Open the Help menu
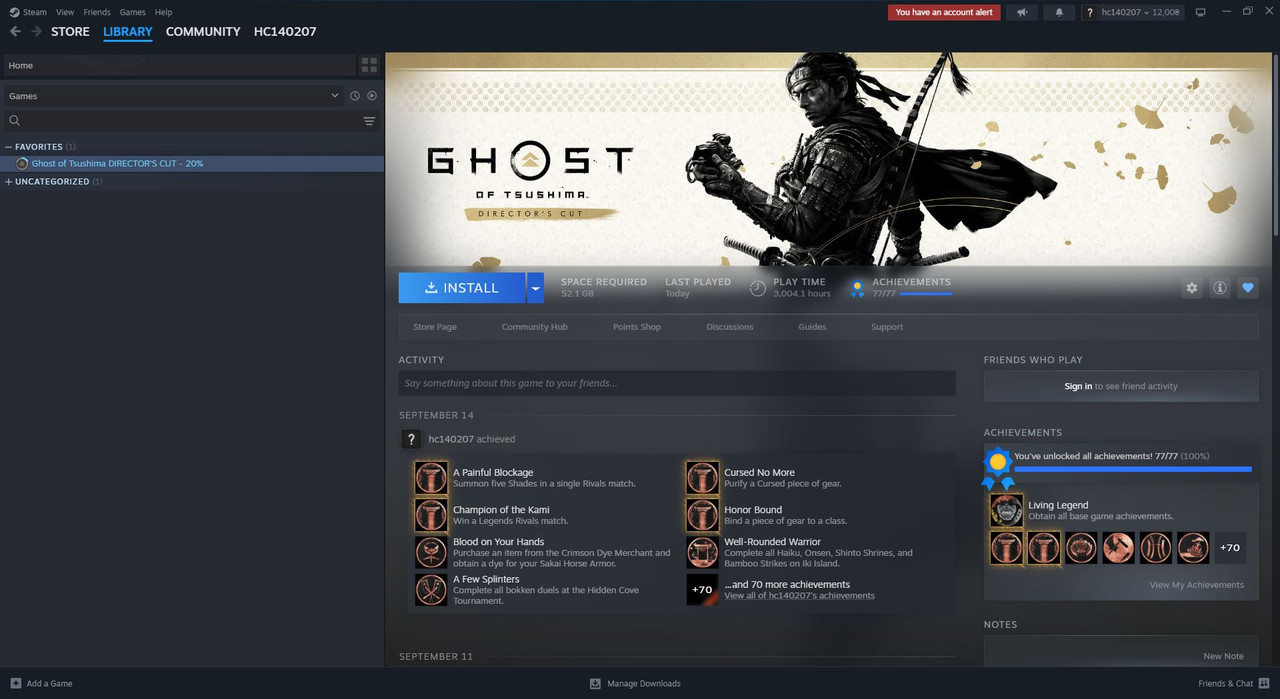 [x=163, y=12]
